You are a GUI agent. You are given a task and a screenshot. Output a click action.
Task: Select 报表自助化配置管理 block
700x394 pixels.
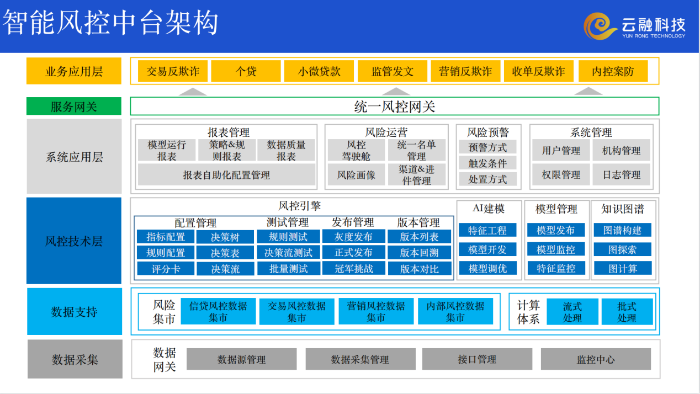[226, 175]
